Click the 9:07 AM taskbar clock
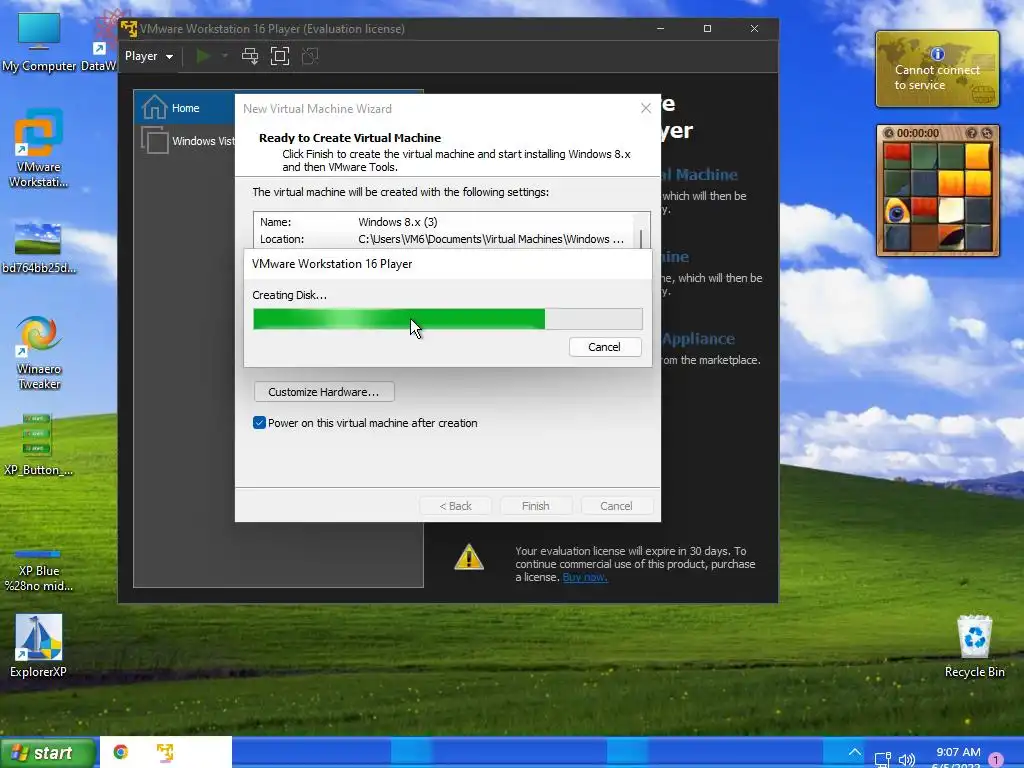The width and height of the screenshot is (1024, 768). 958,752
